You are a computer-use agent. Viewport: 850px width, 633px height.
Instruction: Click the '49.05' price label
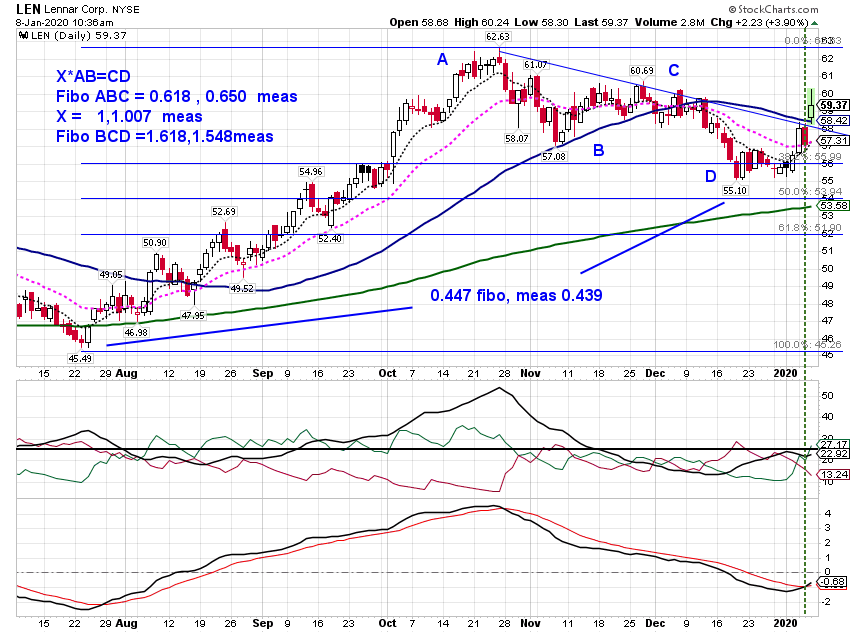coord(111,275)
